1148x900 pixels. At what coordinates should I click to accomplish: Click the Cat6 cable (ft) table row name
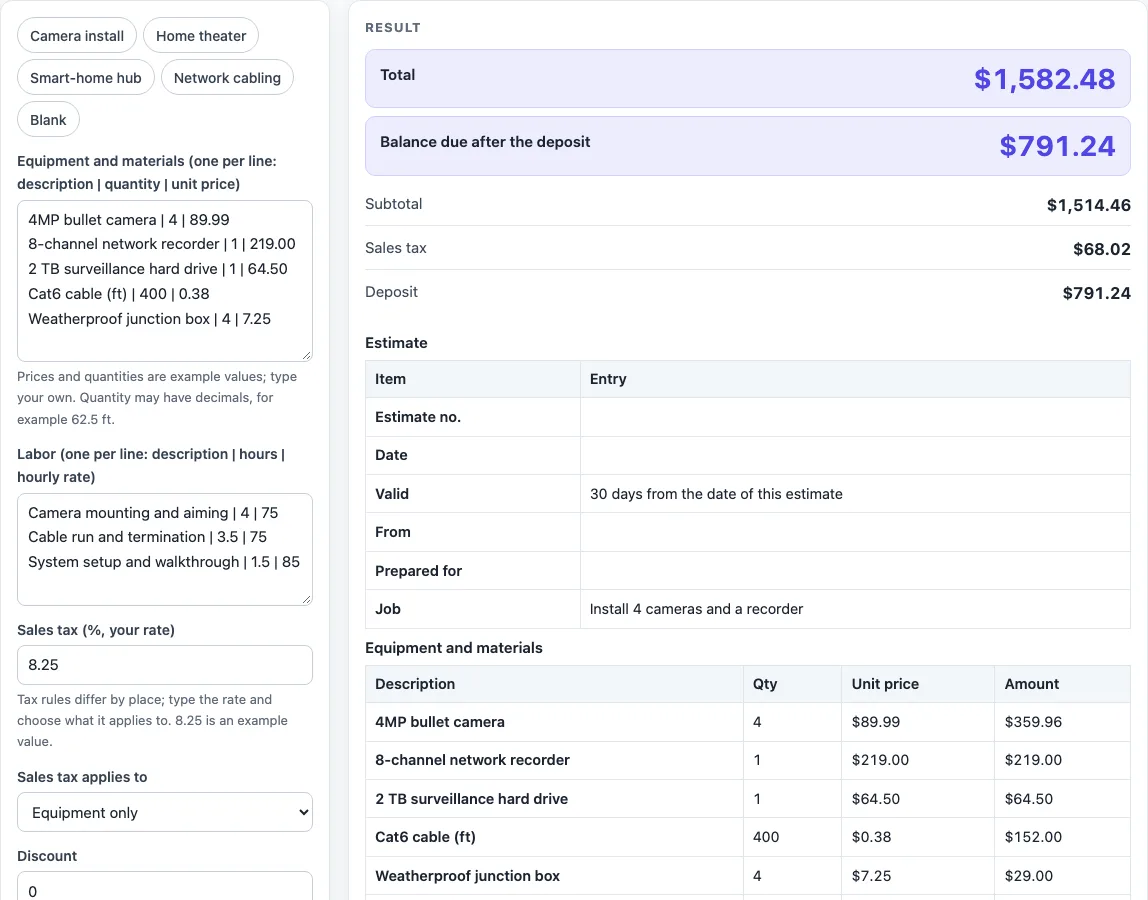coord(425,837)
